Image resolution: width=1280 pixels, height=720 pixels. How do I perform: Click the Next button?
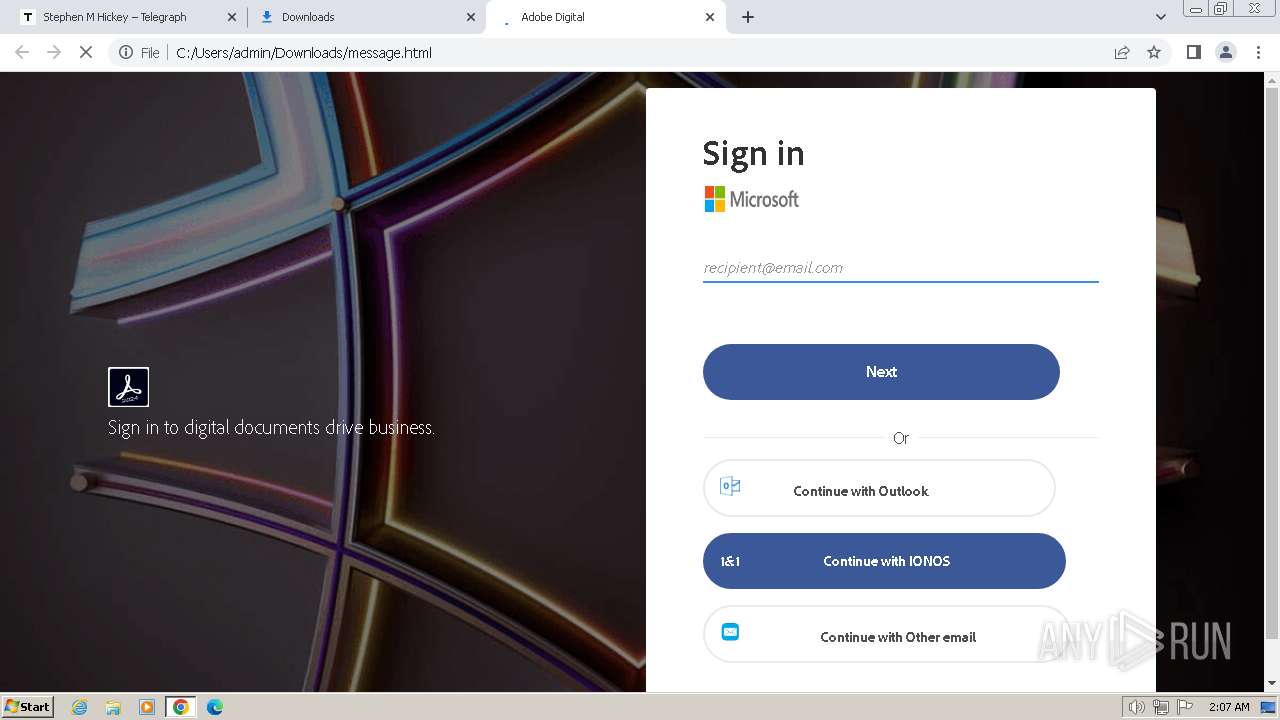coord(881,372)
